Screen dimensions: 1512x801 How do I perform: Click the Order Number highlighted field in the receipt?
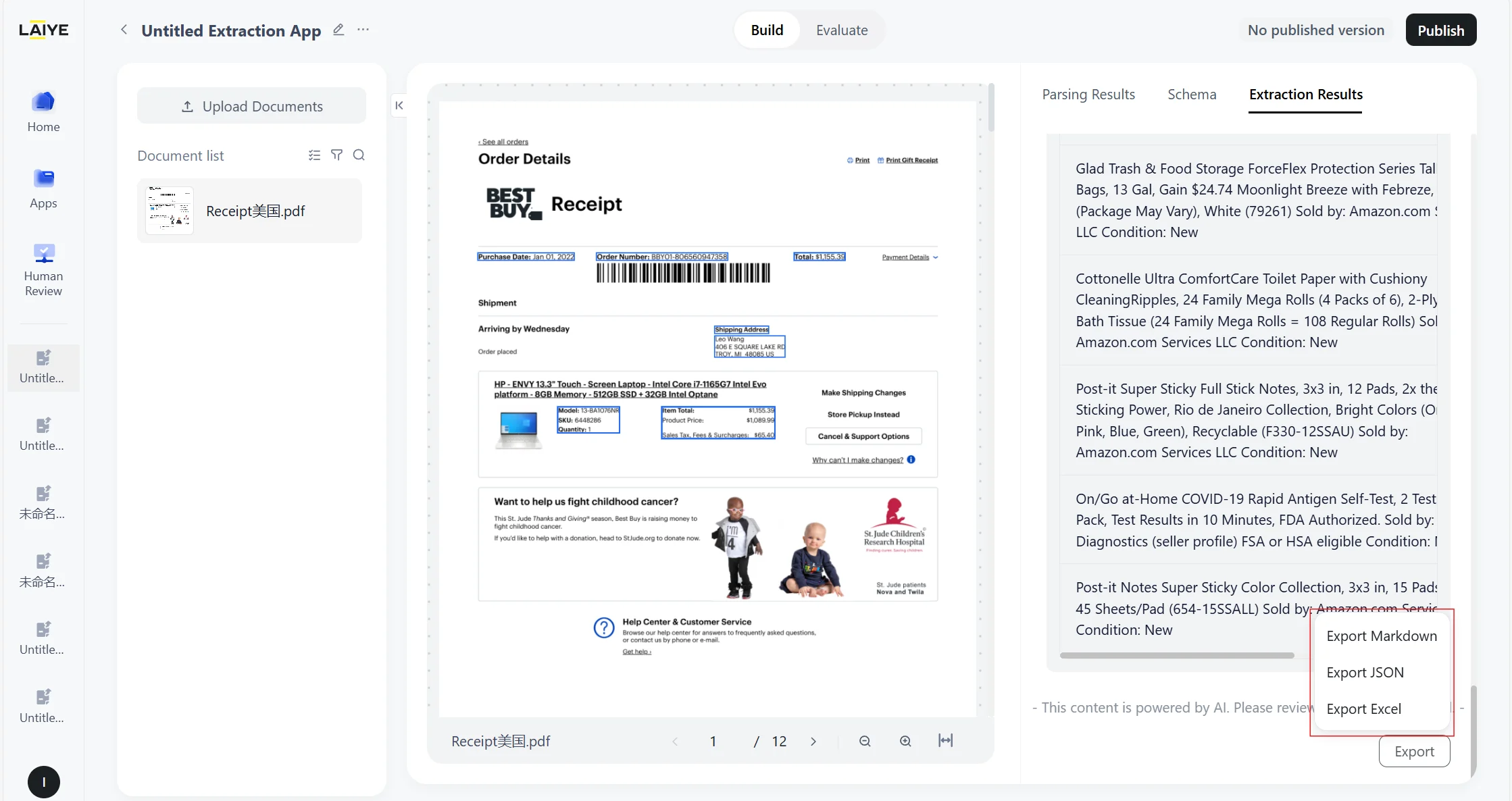662,257
